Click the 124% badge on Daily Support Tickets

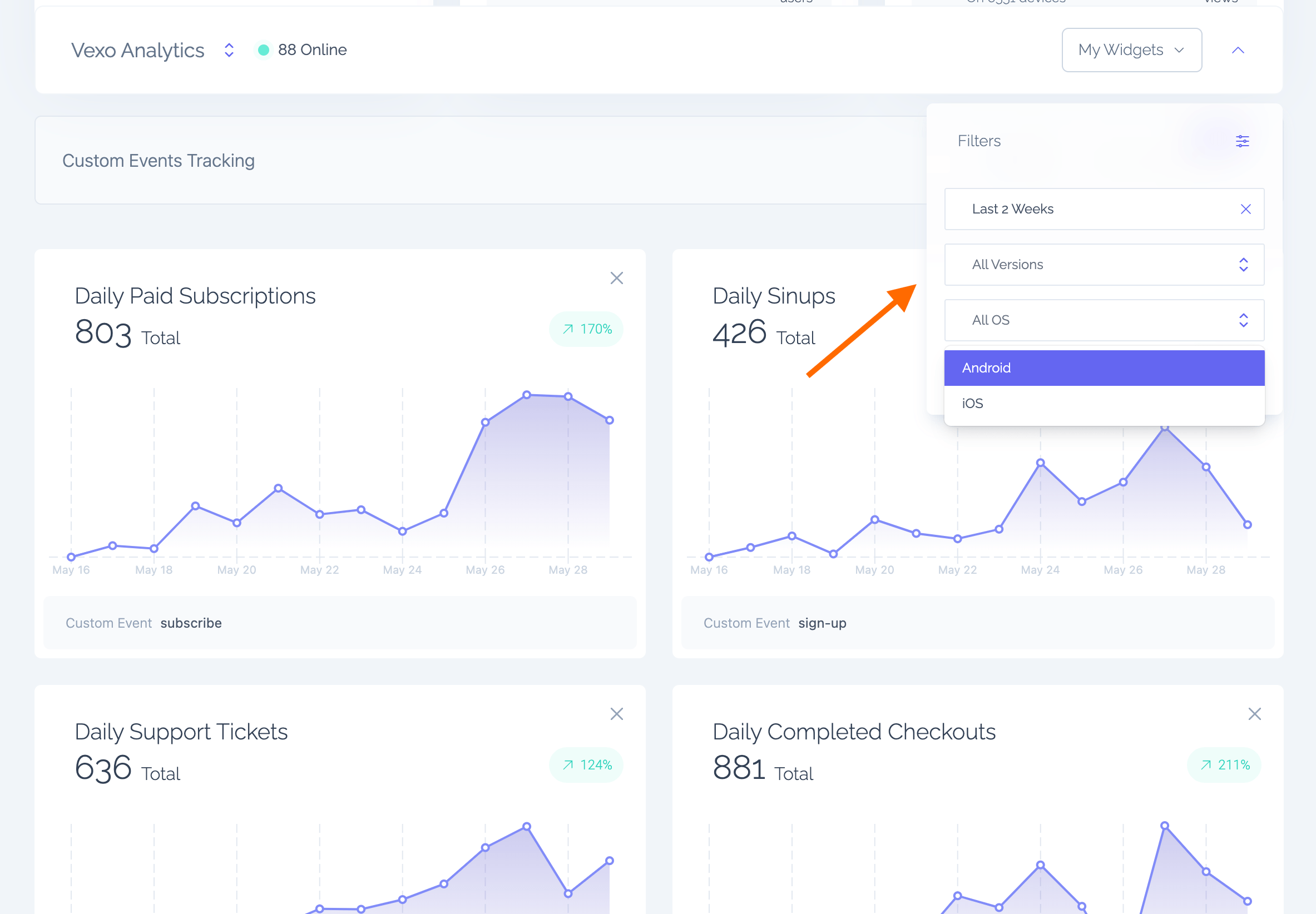pos(586,764)
